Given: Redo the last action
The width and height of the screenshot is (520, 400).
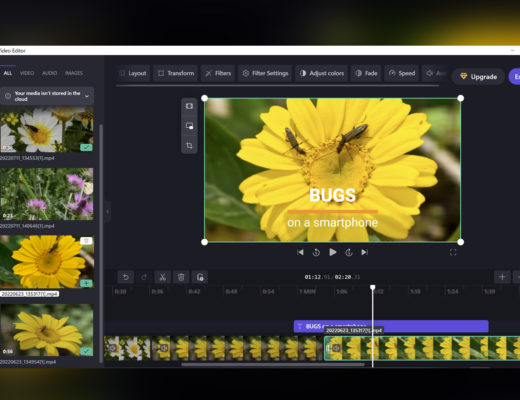Looking at the screenshot, I should coord(144,277).
